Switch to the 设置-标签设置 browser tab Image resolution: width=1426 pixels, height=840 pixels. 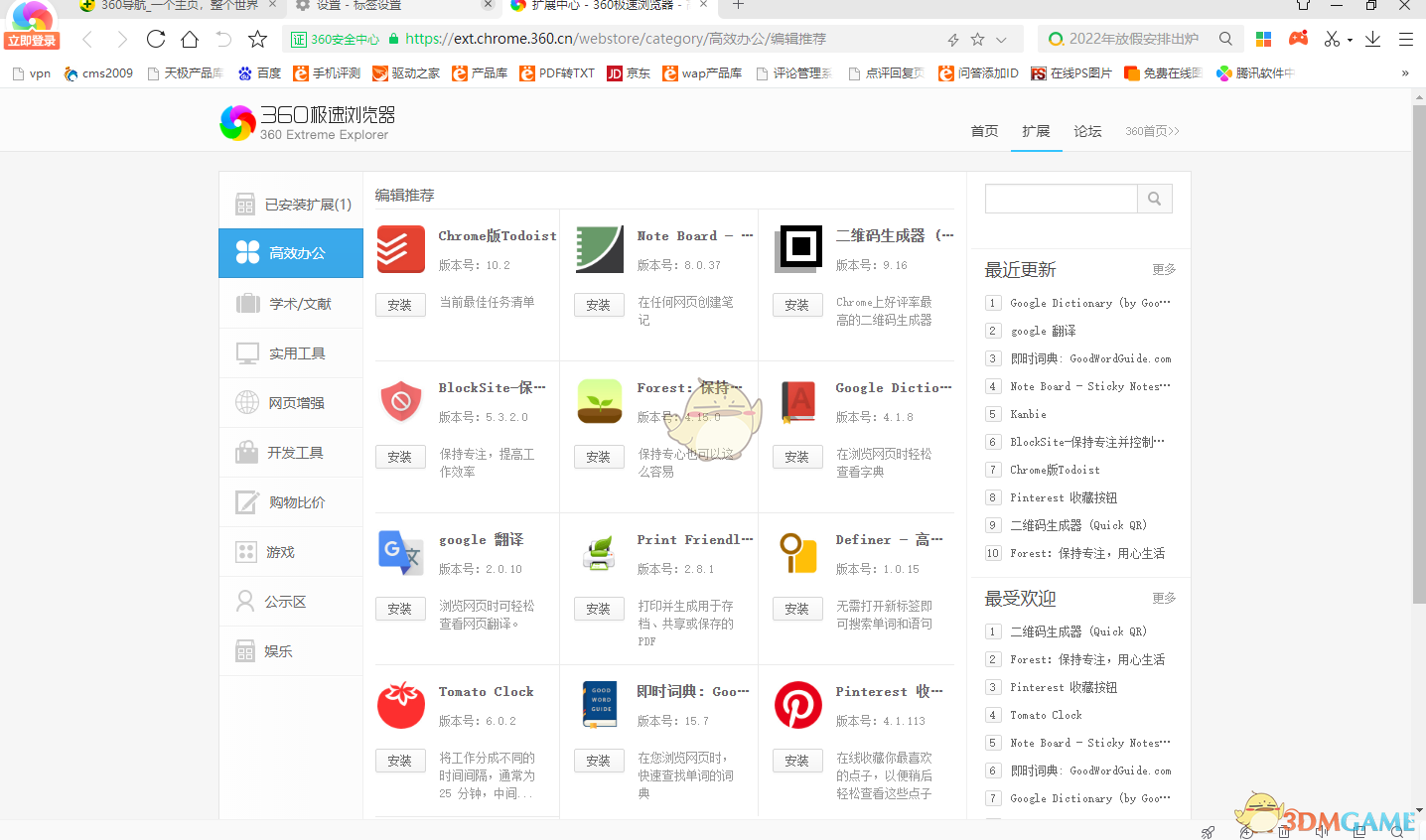(x=377, y=9)
